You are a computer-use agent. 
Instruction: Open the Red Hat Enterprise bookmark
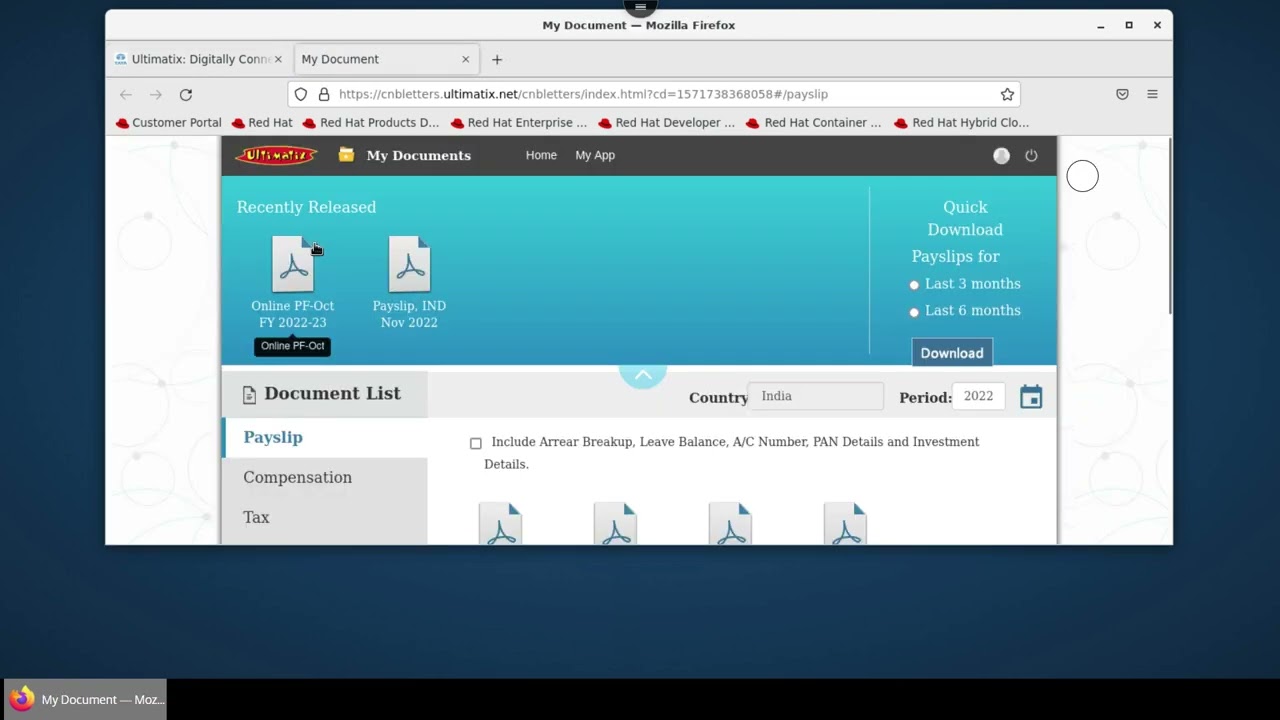pos(519,123)
